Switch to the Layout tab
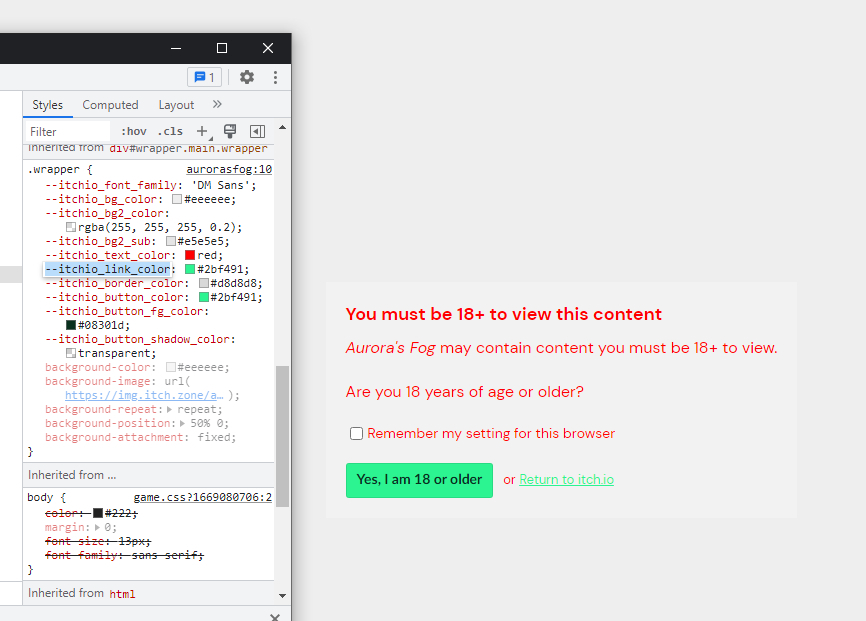Screen dimensions: 866x621 click(176, 105)
